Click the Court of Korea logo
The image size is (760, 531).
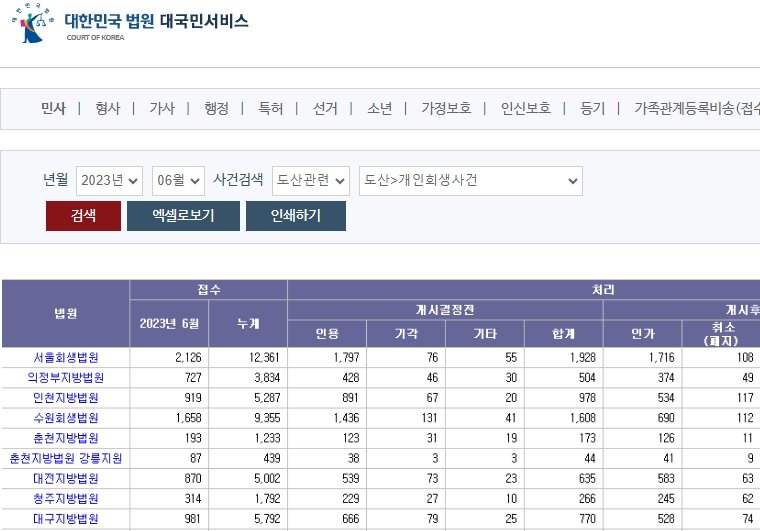(130, 23)
